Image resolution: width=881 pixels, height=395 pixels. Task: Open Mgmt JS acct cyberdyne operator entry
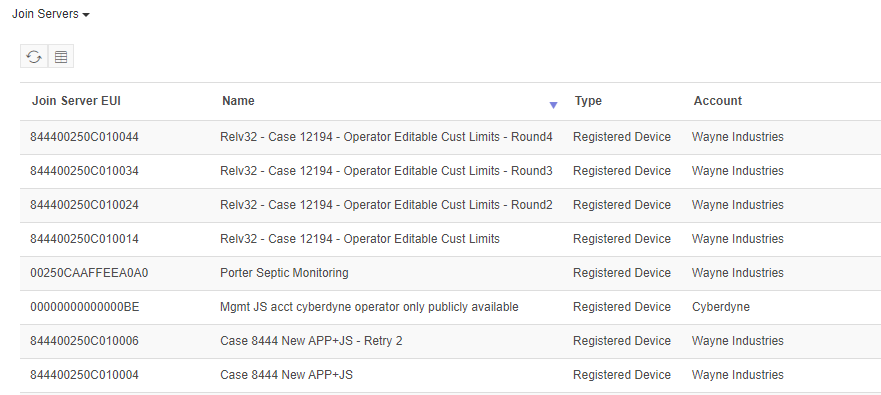tap(369, 307)
